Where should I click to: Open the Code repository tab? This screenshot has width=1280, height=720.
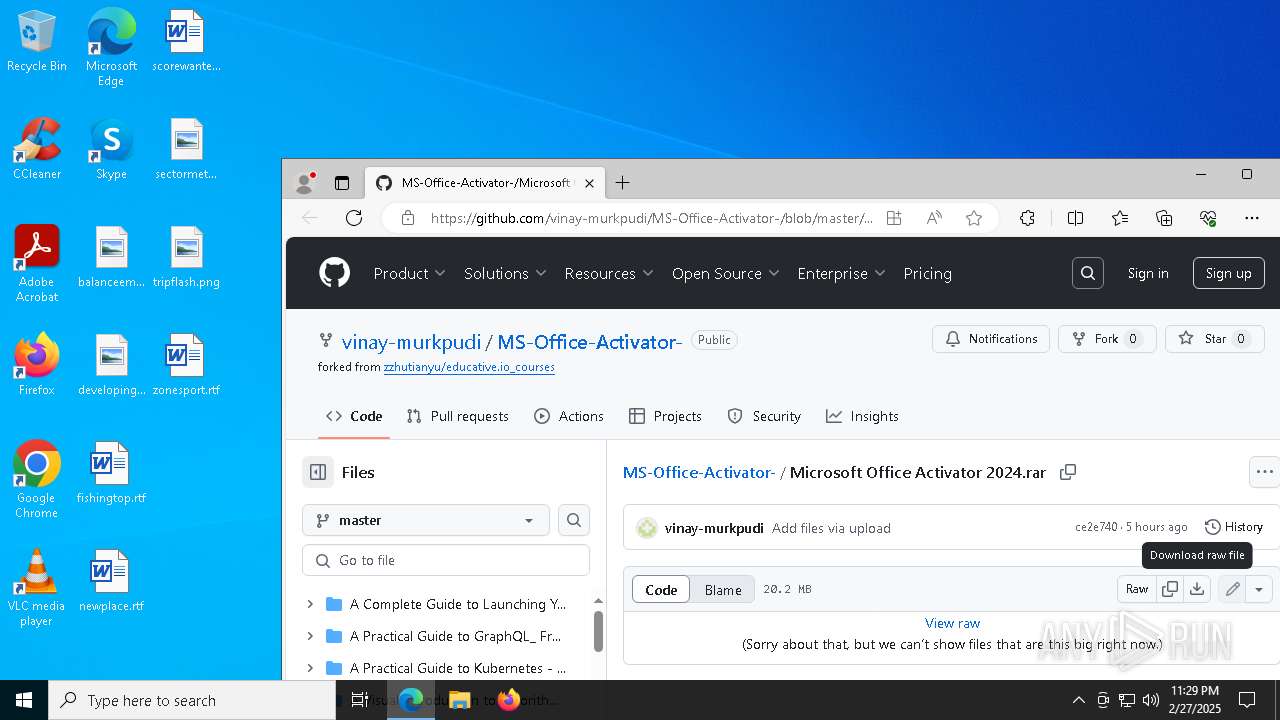[354, 416]
